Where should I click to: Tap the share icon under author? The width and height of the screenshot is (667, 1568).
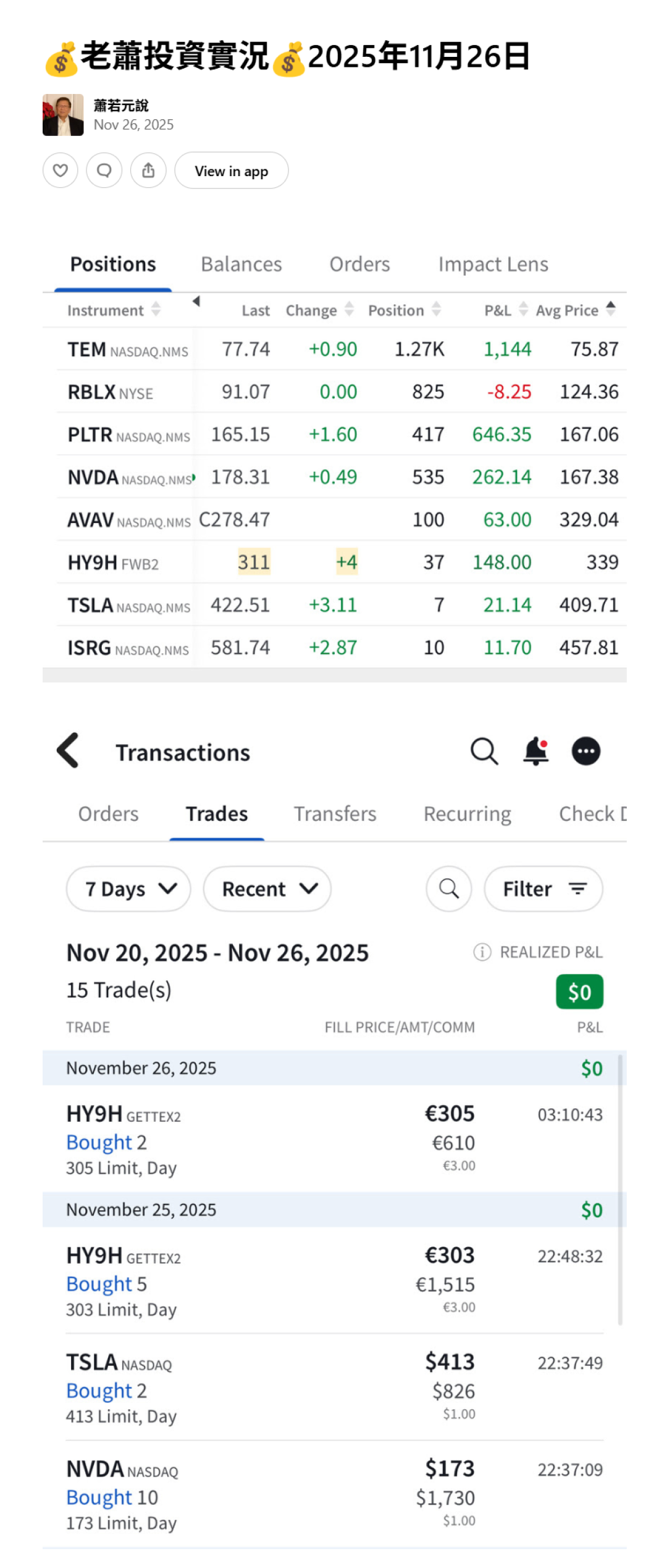coord(148,170)
